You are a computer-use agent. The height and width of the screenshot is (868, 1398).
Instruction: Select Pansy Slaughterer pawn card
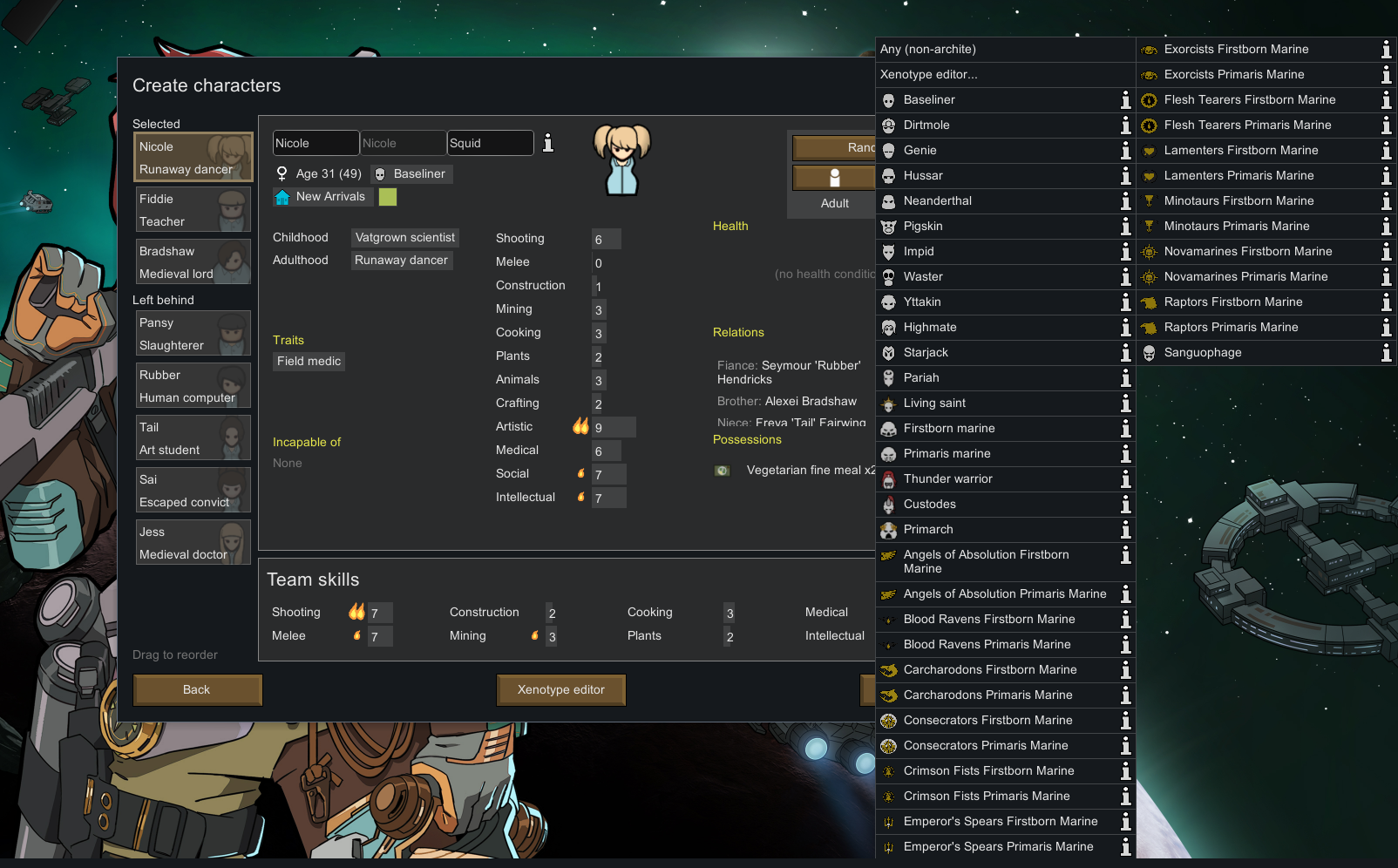click(x=193, y=334)
